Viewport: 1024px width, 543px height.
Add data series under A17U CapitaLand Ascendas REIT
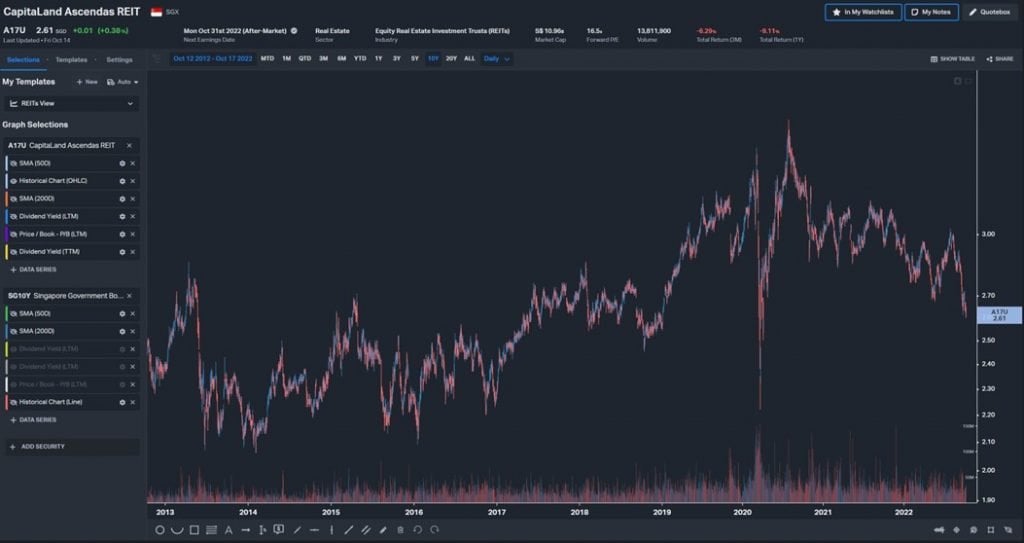coord(33,270)
